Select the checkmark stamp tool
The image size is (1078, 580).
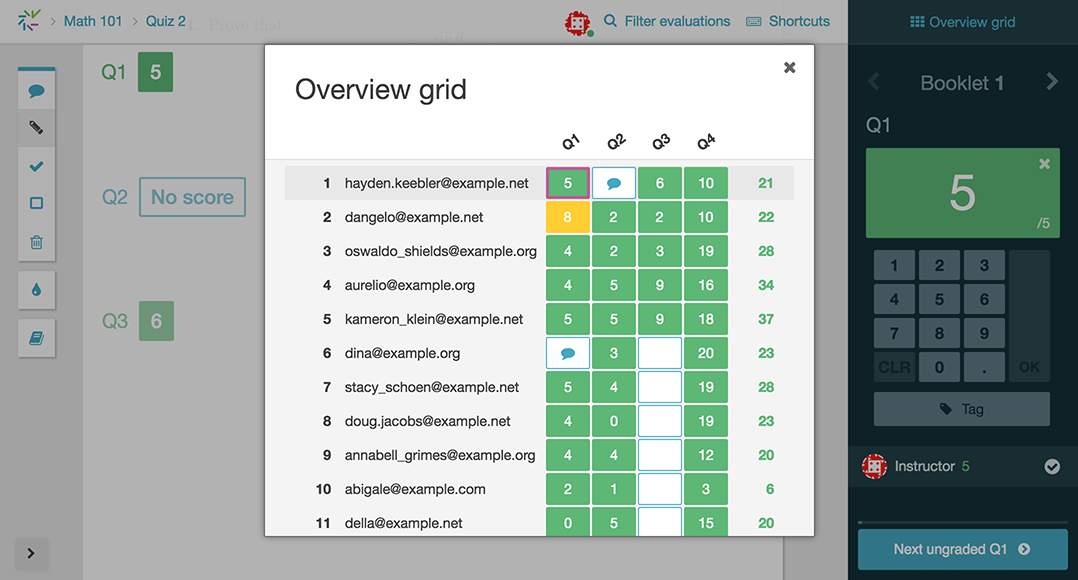[36, 166]
